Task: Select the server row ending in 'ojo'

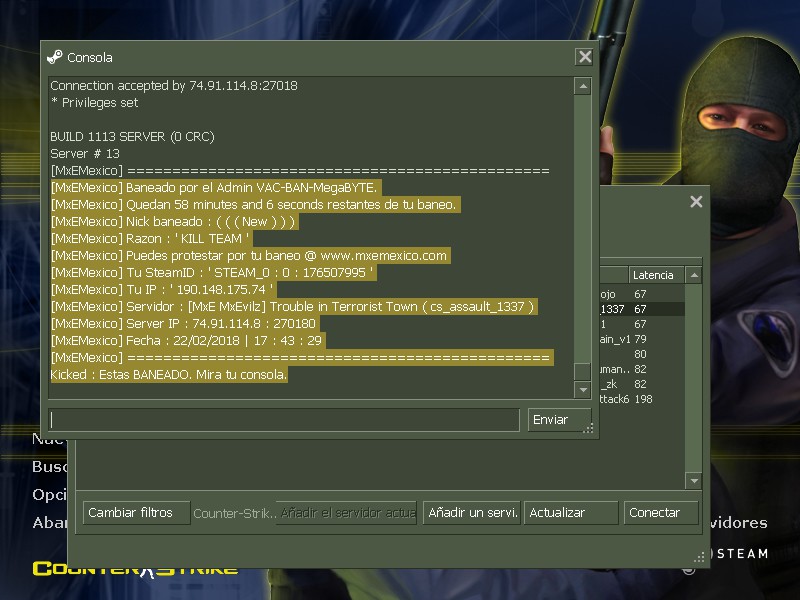Action: tap(642, 294)
